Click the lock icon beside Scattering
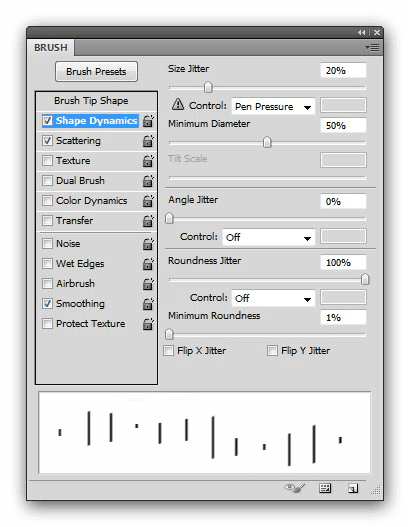 [x=148, y=141]
